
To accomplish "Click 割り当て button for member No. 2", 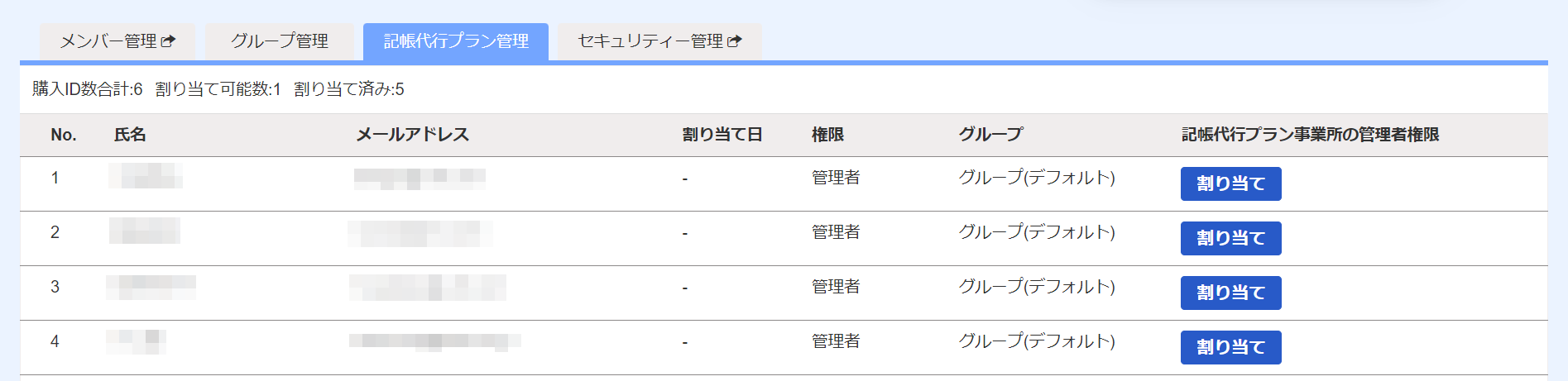I will pos(1230,238).
